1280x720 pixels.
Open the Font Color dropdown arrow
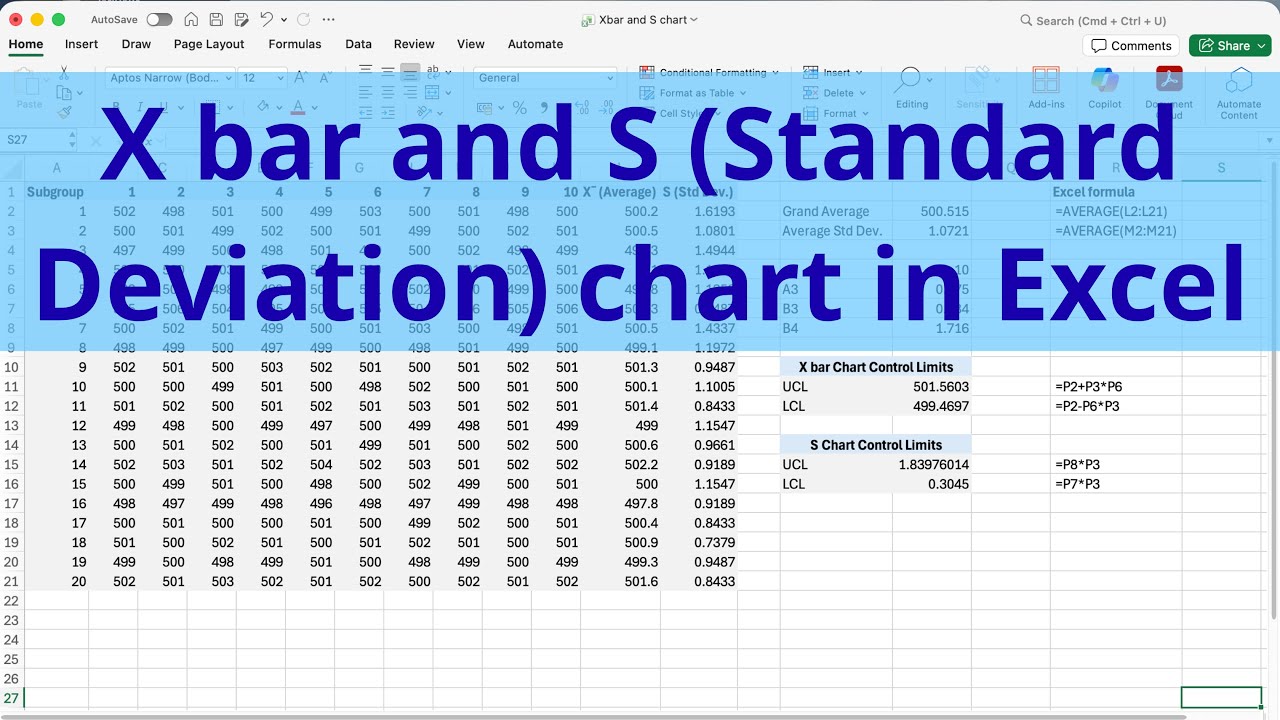314,108
